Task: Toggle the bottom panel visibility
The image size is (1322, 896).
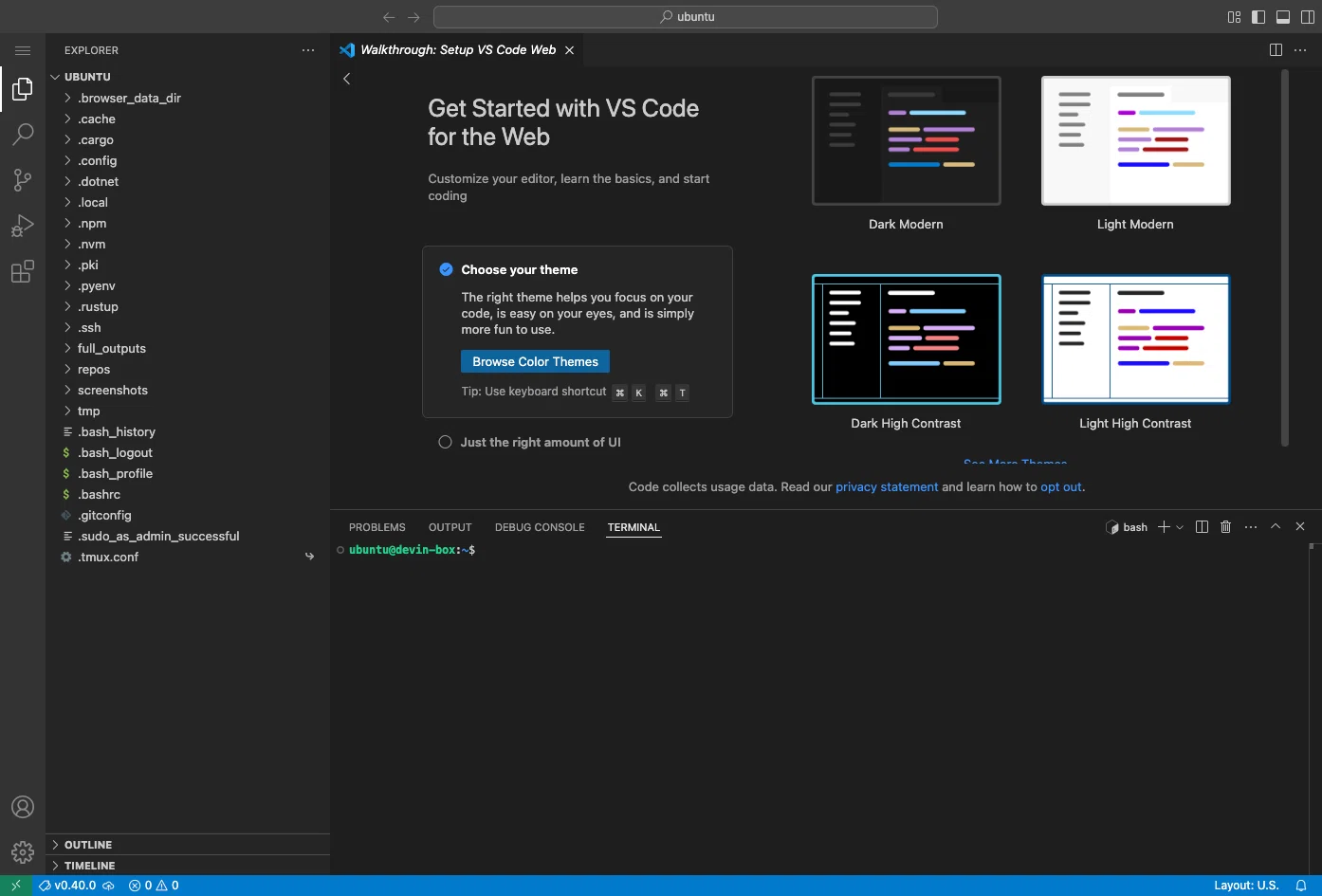Action: tap(1283, 17)
